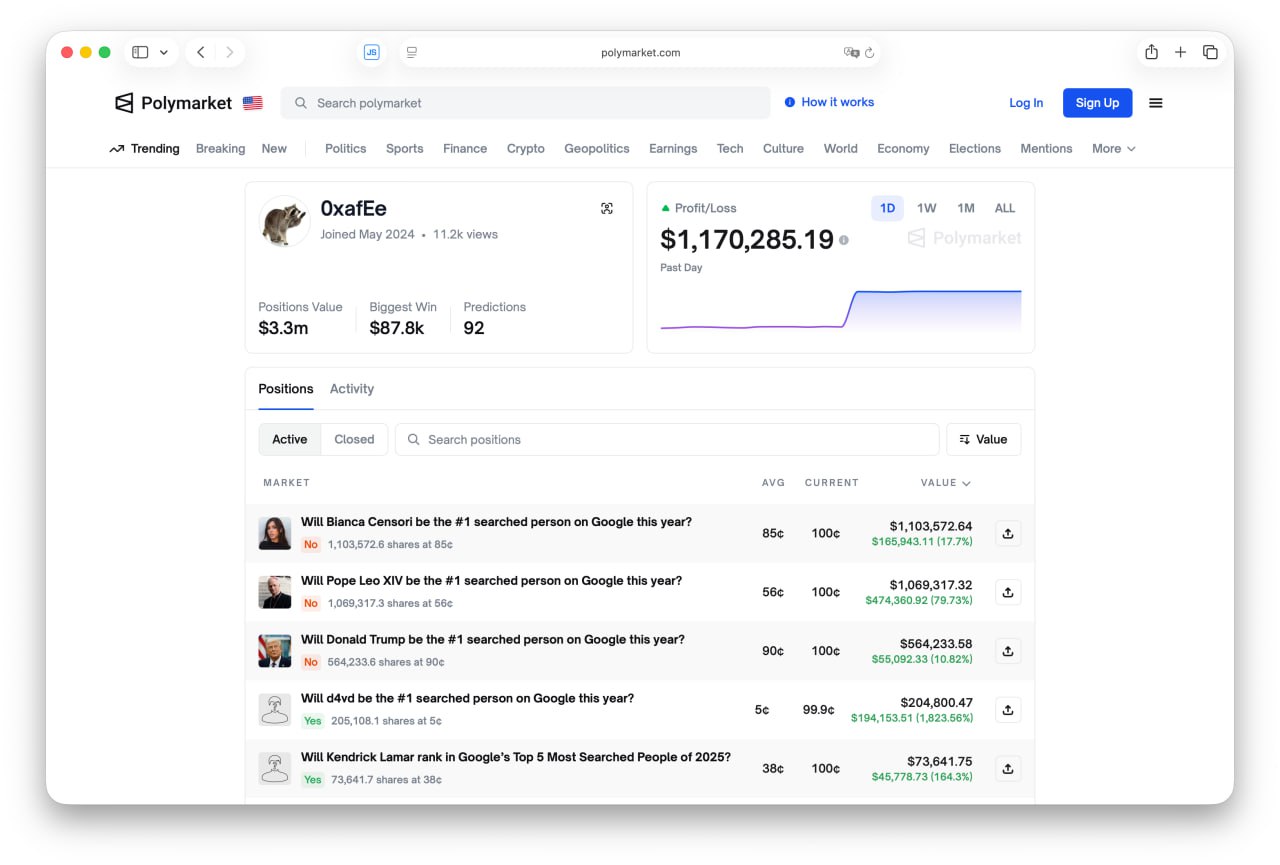Click the Log In link

tap(1026, 102)
